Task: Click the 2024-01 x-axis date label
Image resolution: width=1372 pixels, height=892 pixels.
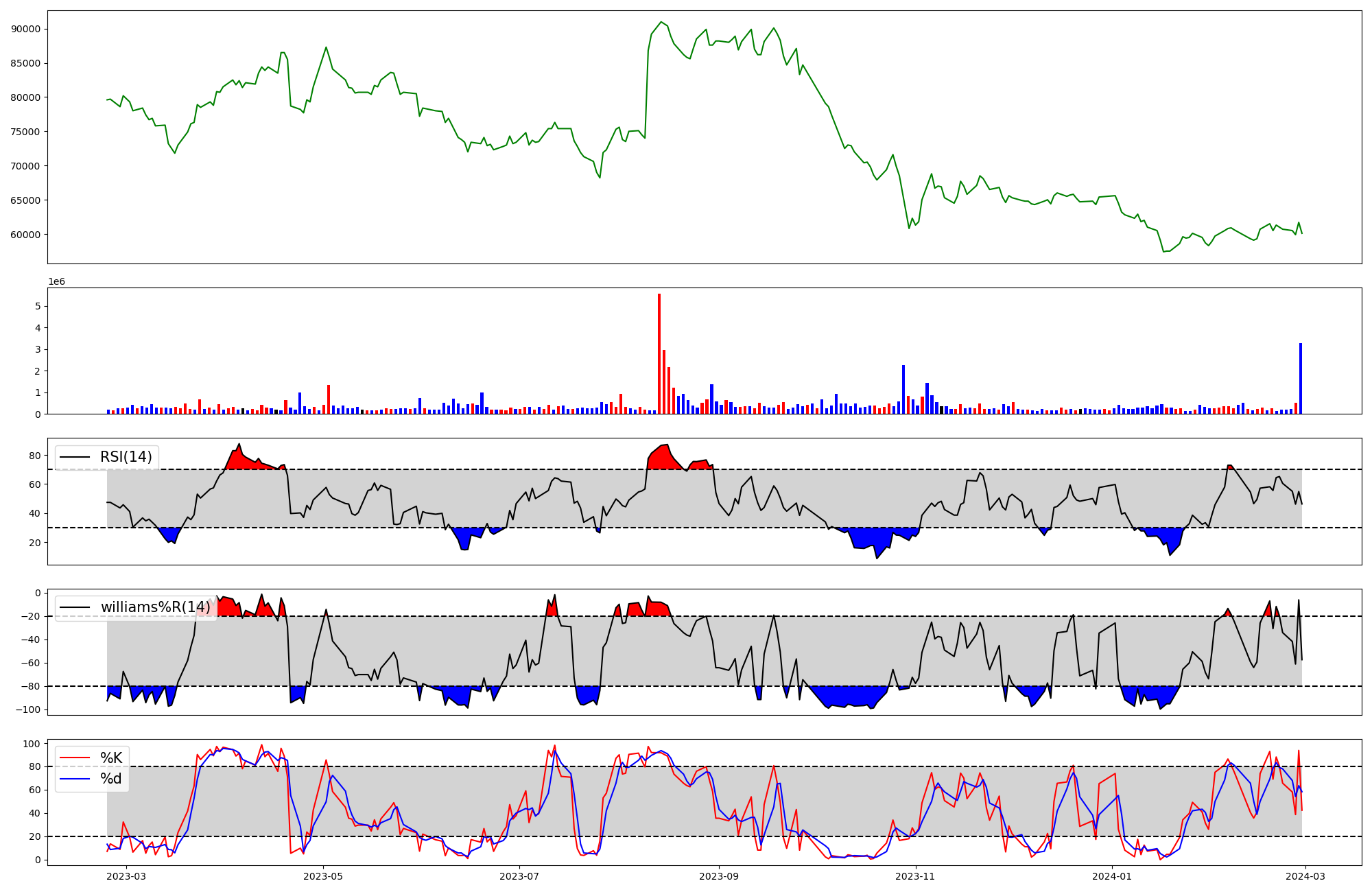Action: [1111, 876]
